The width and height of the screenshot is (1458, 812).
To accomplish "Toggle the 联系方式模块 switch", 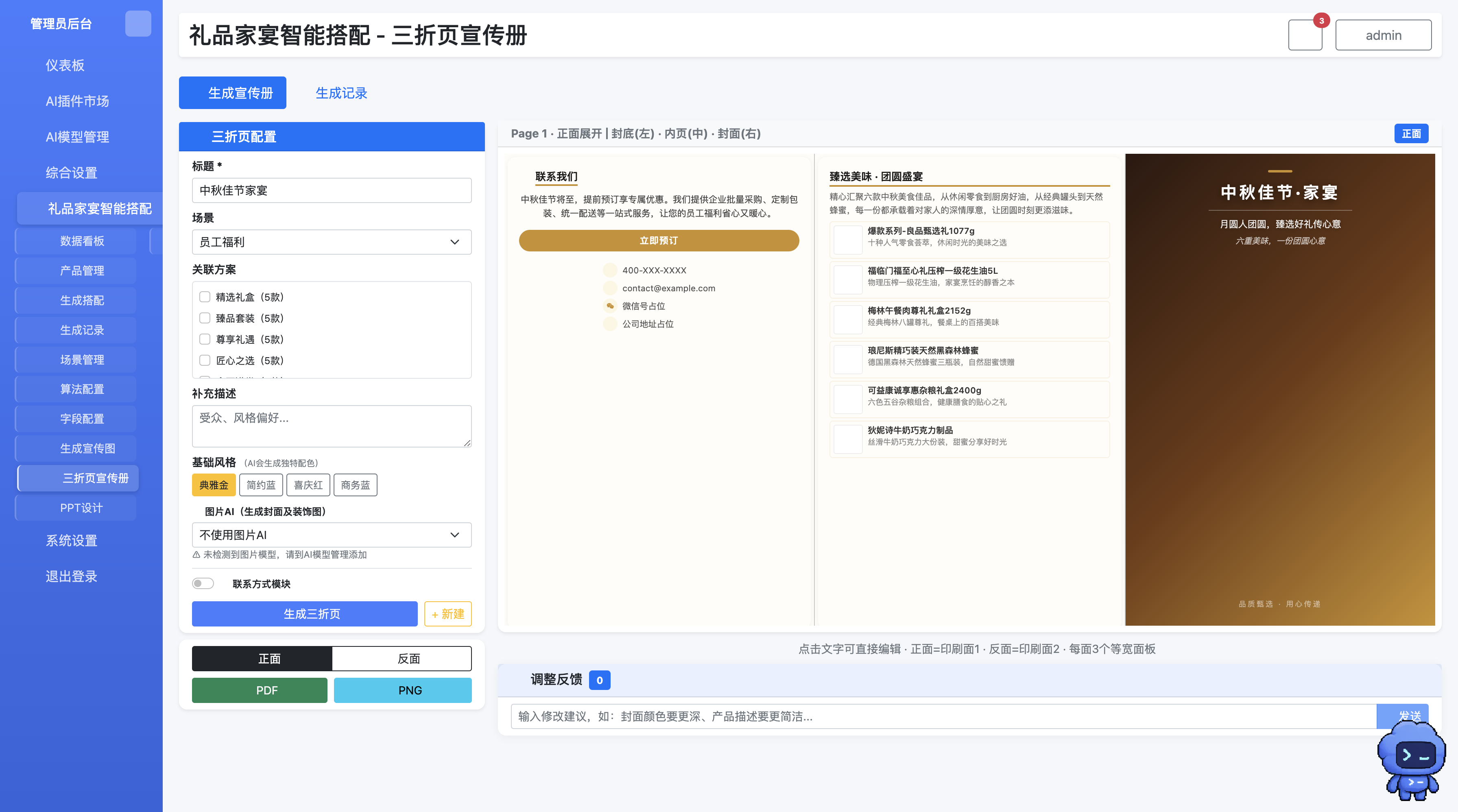I will tap(203, 583).
